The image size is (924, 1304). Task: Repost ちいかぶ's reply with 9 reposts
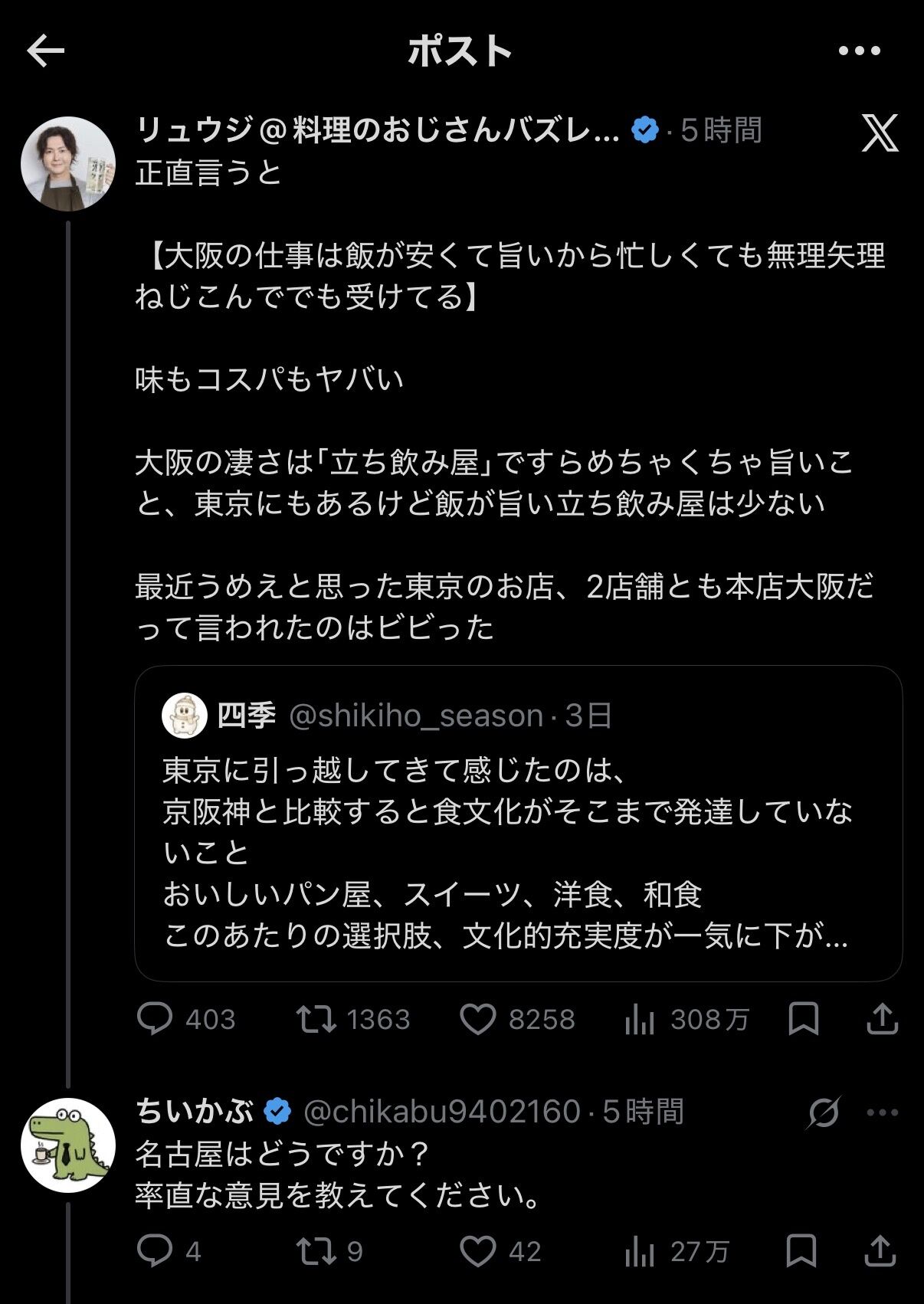point(329,1251)
